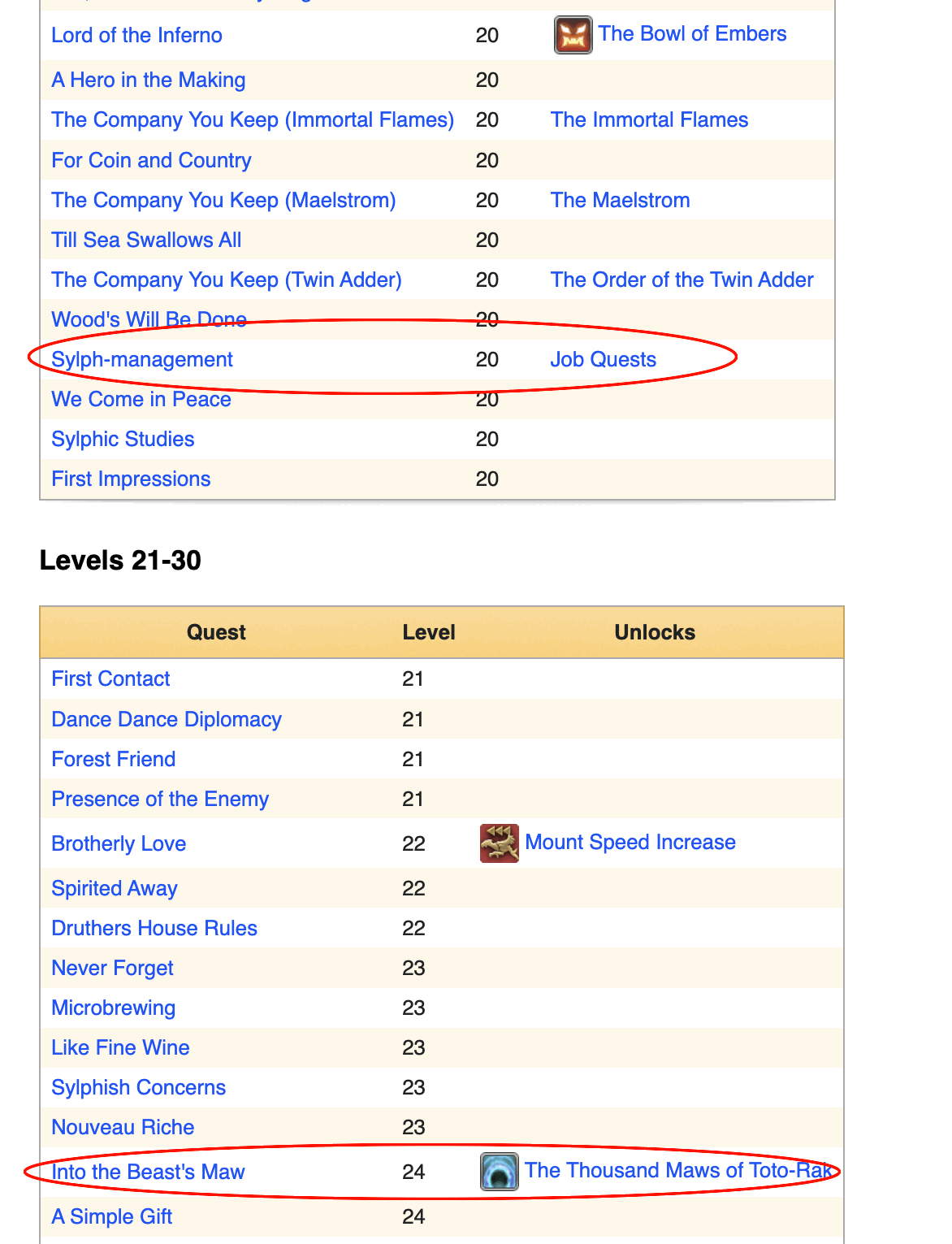The image size is (952, 1244).
Task: Open the Lord of the Inferno quest
Action: coord(136,35)
